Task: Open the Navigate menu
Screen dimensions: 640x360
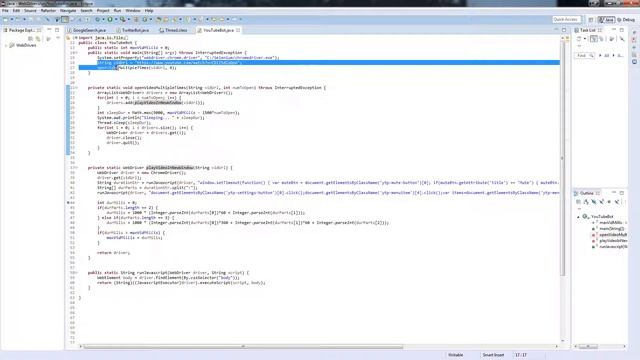Action: point(68,11)
